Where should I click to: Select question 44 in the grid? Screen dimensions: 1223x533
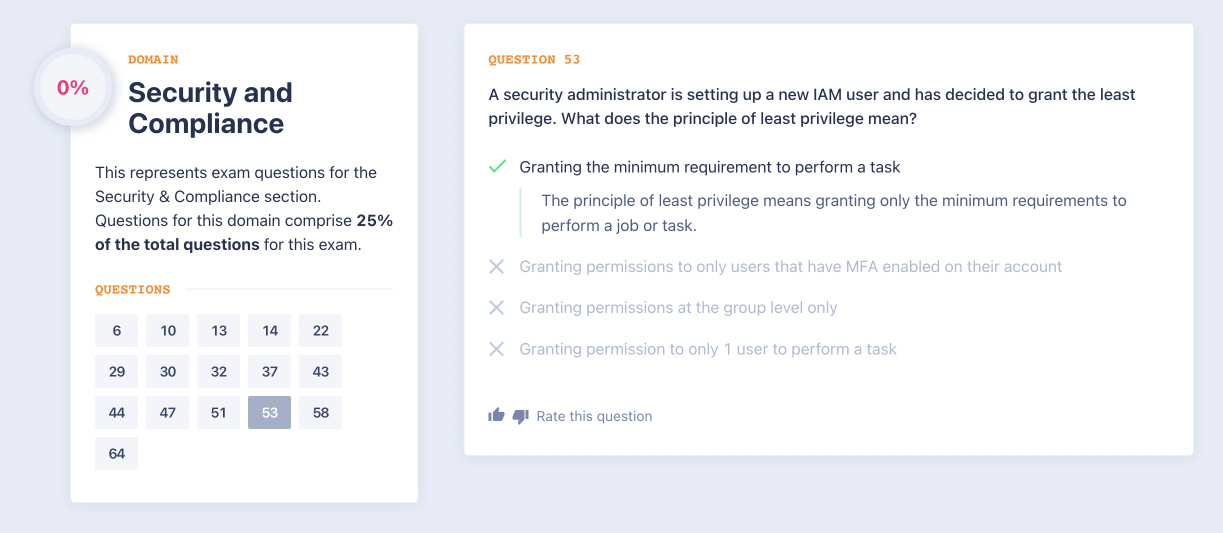click(117, 413)
